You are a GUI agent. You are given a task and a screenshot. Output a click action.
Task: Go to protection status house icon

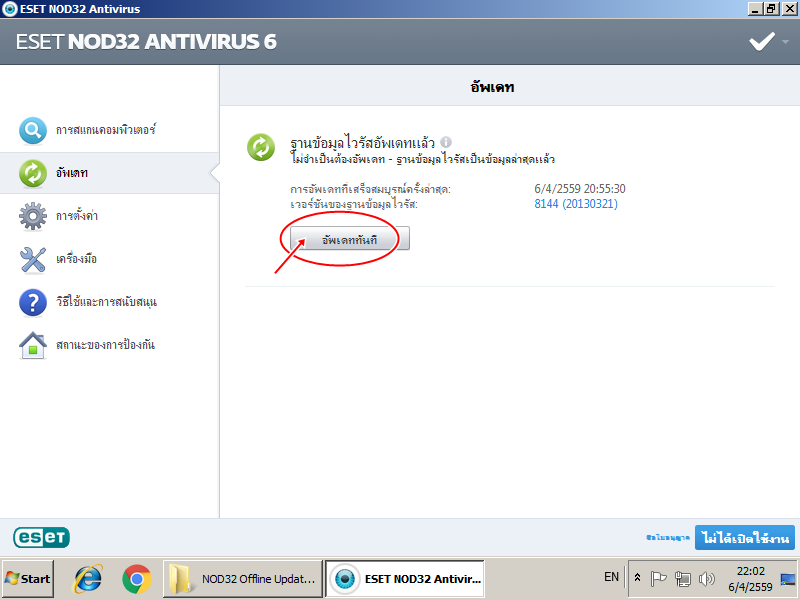coord(33,345)
